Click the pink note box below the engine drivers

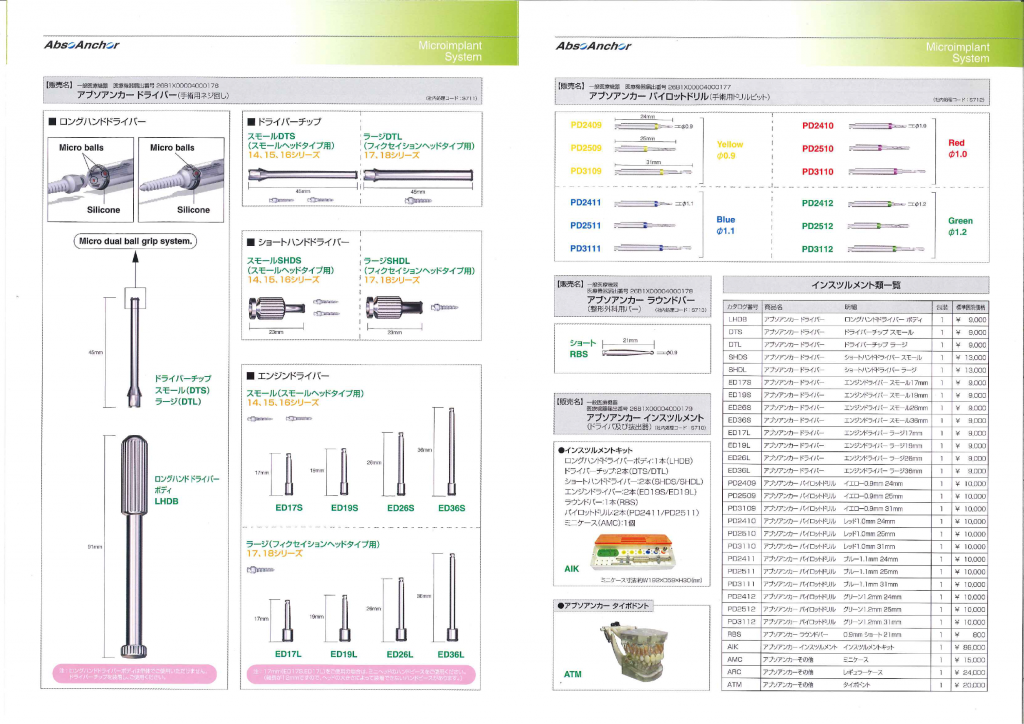click(x=362, y=674)
